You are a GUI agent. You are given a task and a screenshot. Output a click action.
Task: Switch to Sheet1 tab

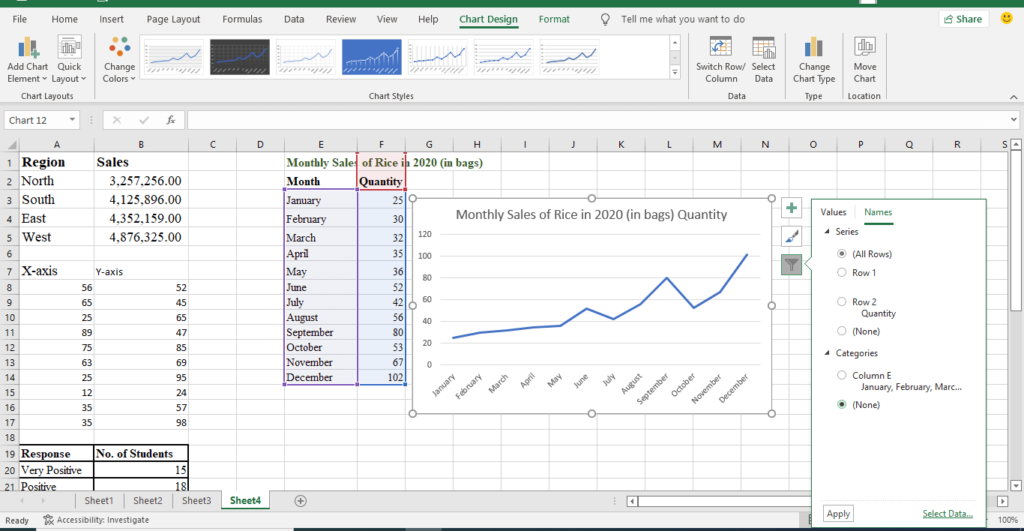pos(99,501)
